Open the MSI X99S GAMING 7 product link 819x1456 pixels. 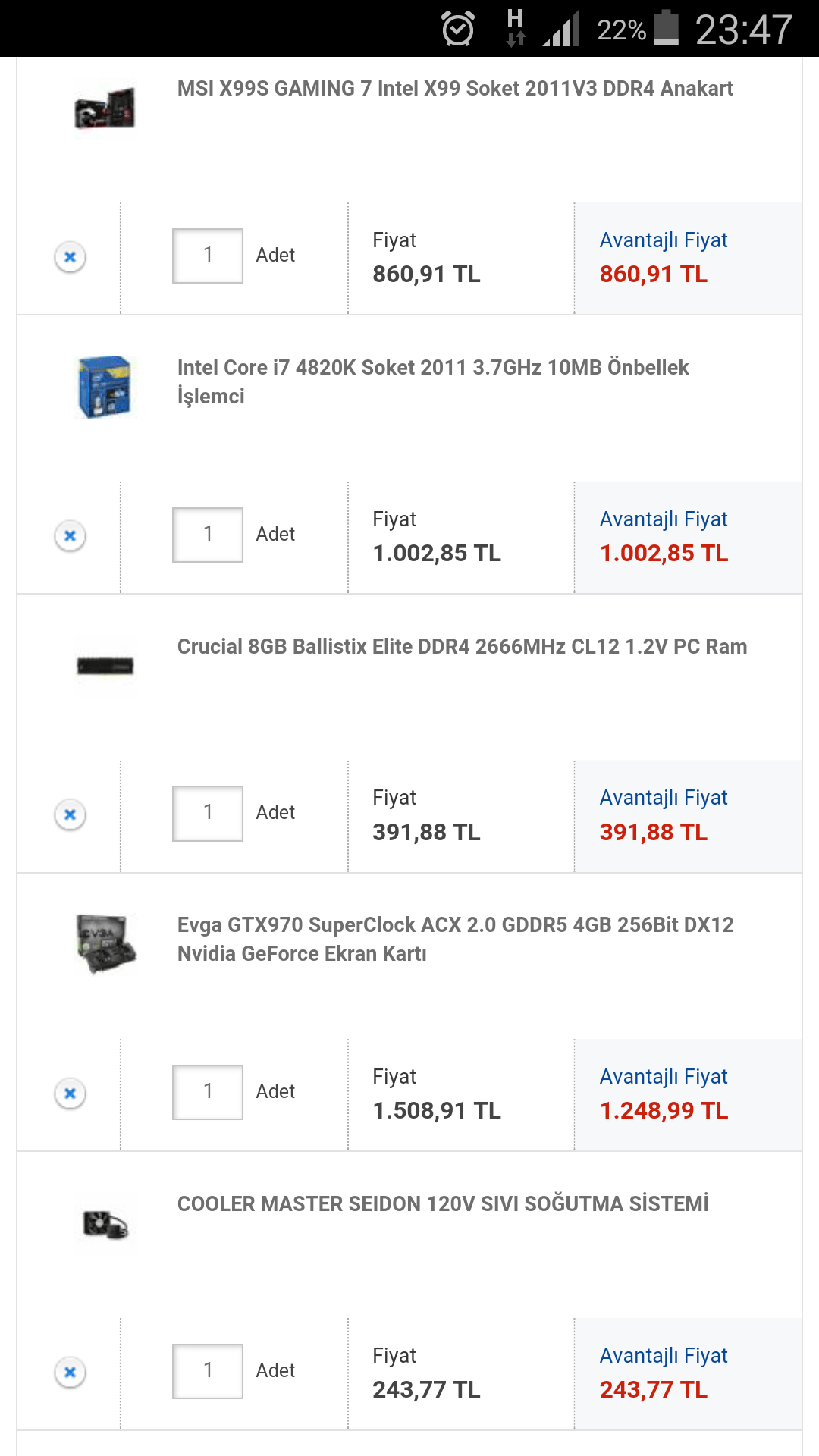[x=455, y=89]
